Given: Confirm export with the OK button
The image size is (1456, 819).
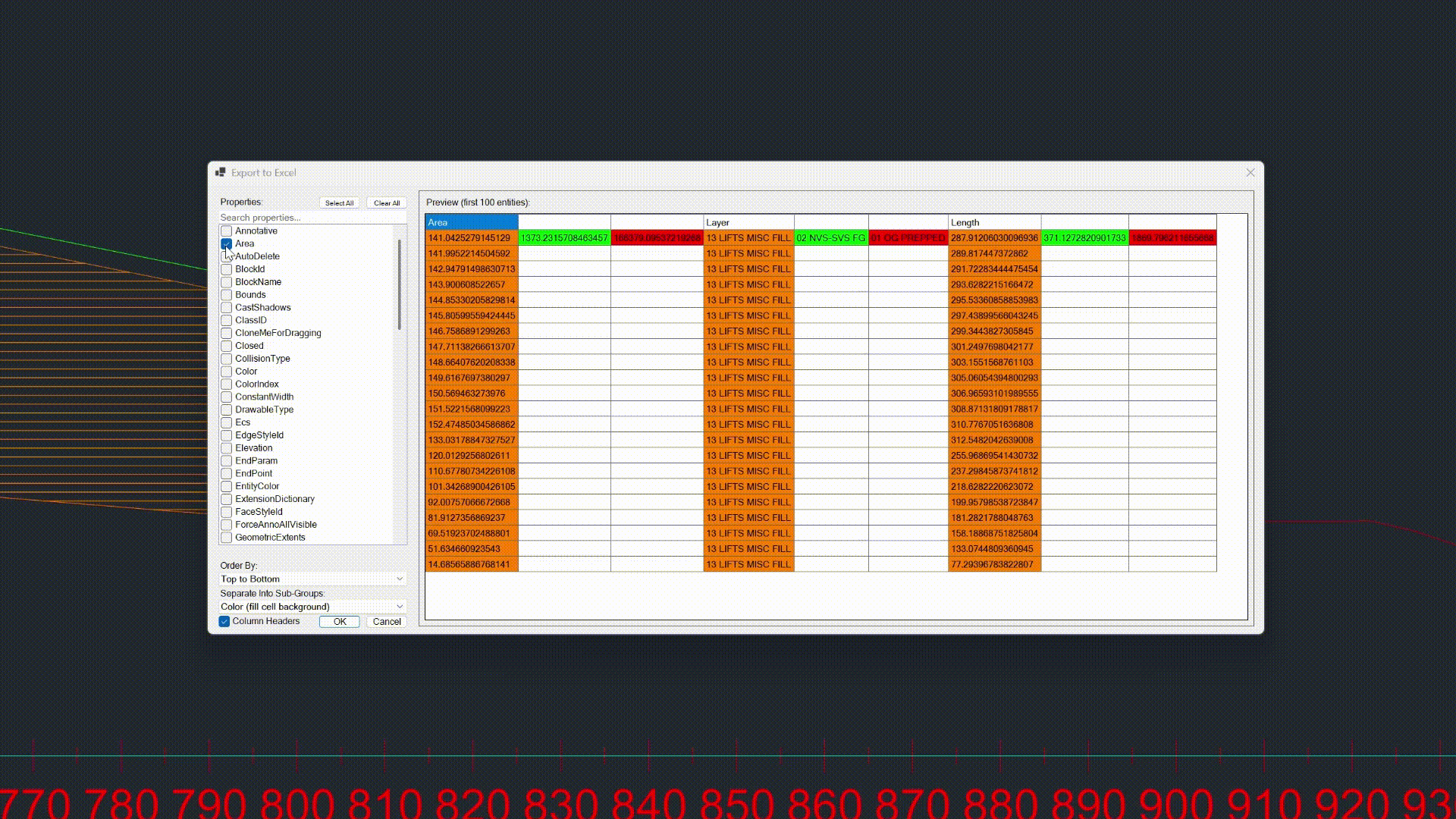Looking at the screenshot, I should point(339,621).
